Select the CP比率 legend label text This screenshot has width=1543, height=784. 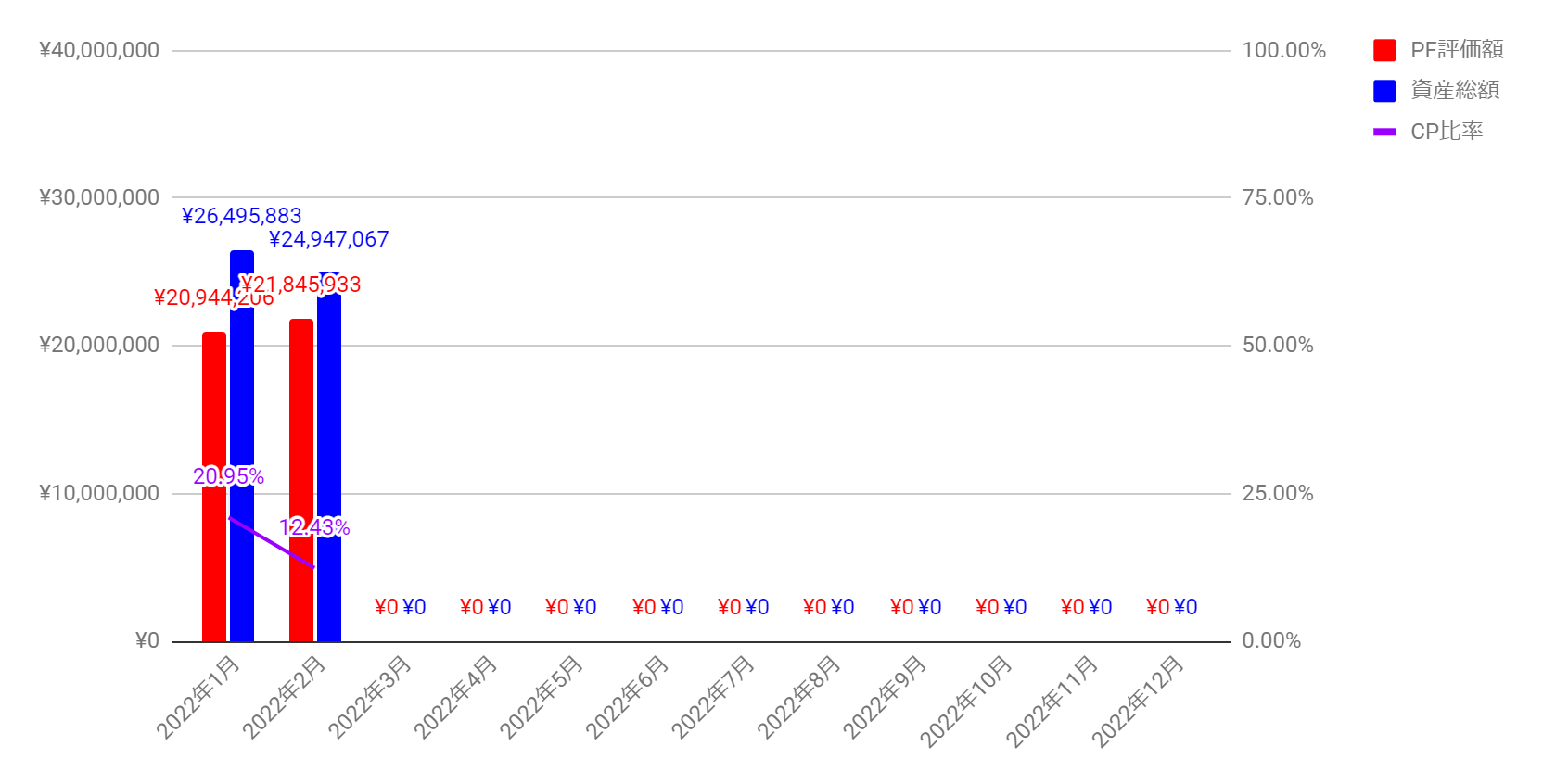1446,132
